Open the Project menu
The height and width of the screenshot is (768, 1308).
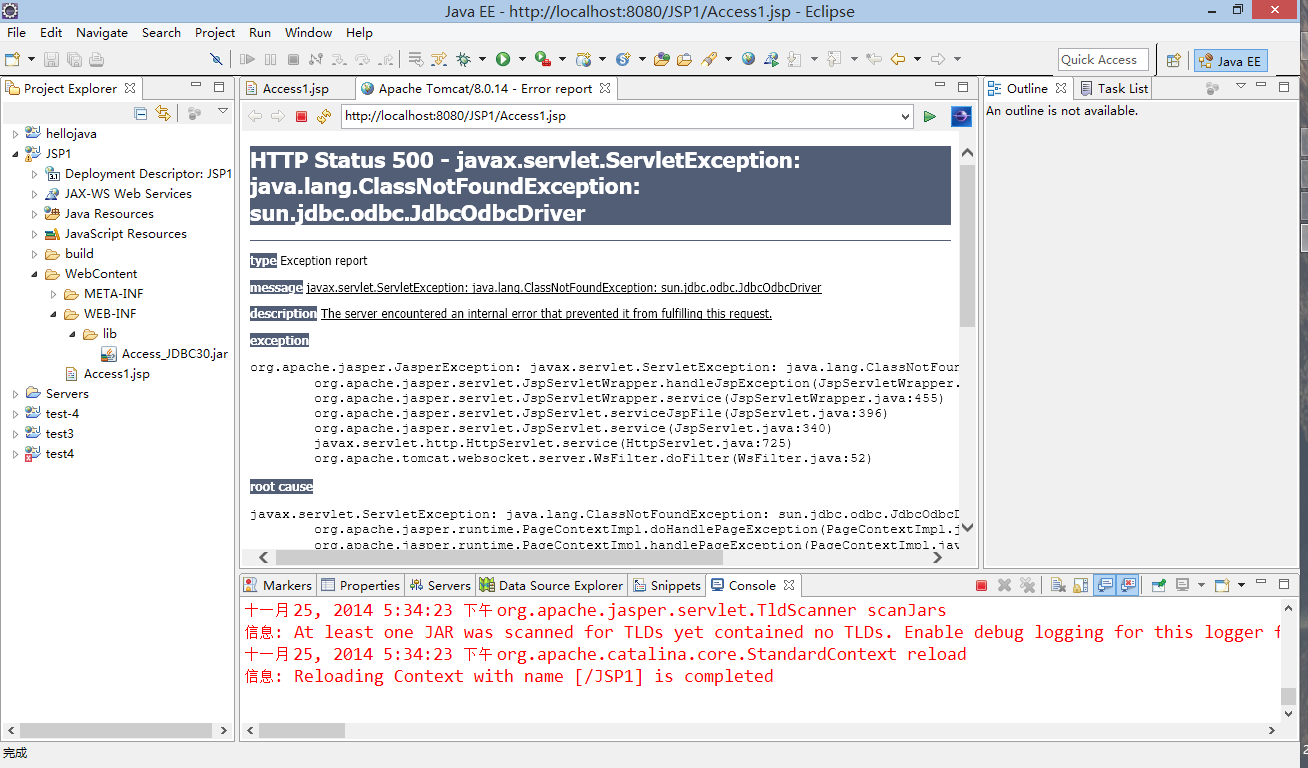[x=215, y=32]
